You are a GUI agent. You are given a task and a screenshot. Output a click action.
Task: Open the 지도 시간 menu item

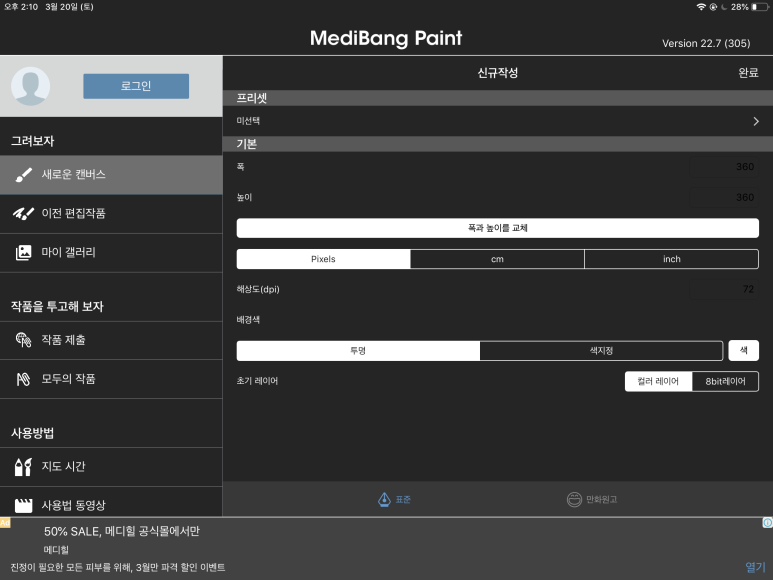(111, 467)
